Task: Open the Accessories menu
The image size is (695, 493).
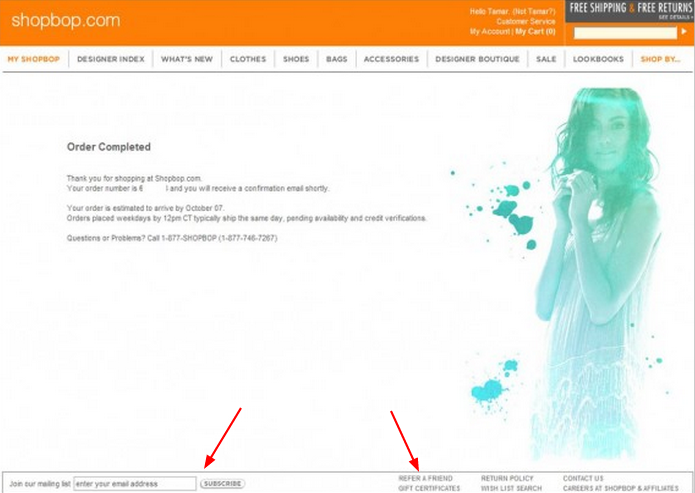Action: tap(391, 59)
